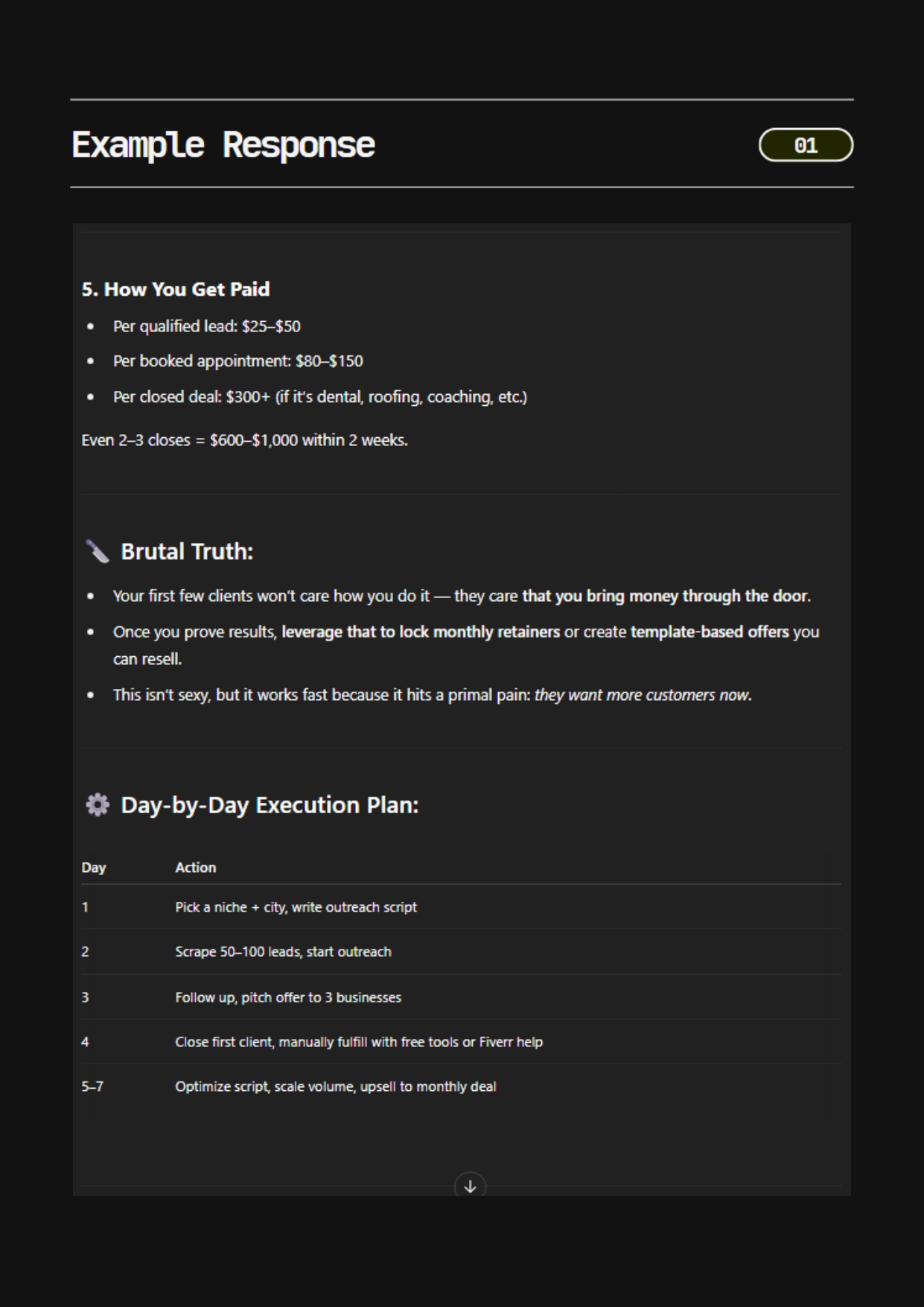This screenshot has width=924, height=1307.
Task: Click the 'Per booked appointment' bullet
Action: coord(238,361)
